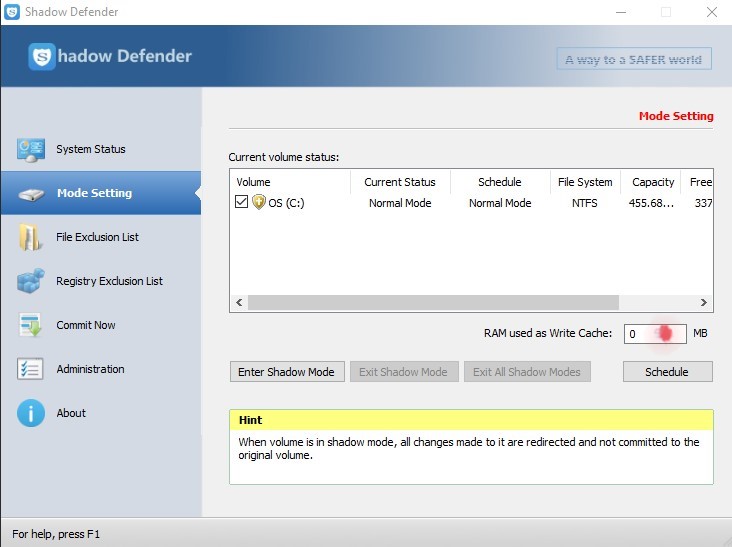Image resolution: width=732 pixels, height=547 pixels.
Task: Toggle the OS (C:) volume checkbox
Action: pos(241,202)
